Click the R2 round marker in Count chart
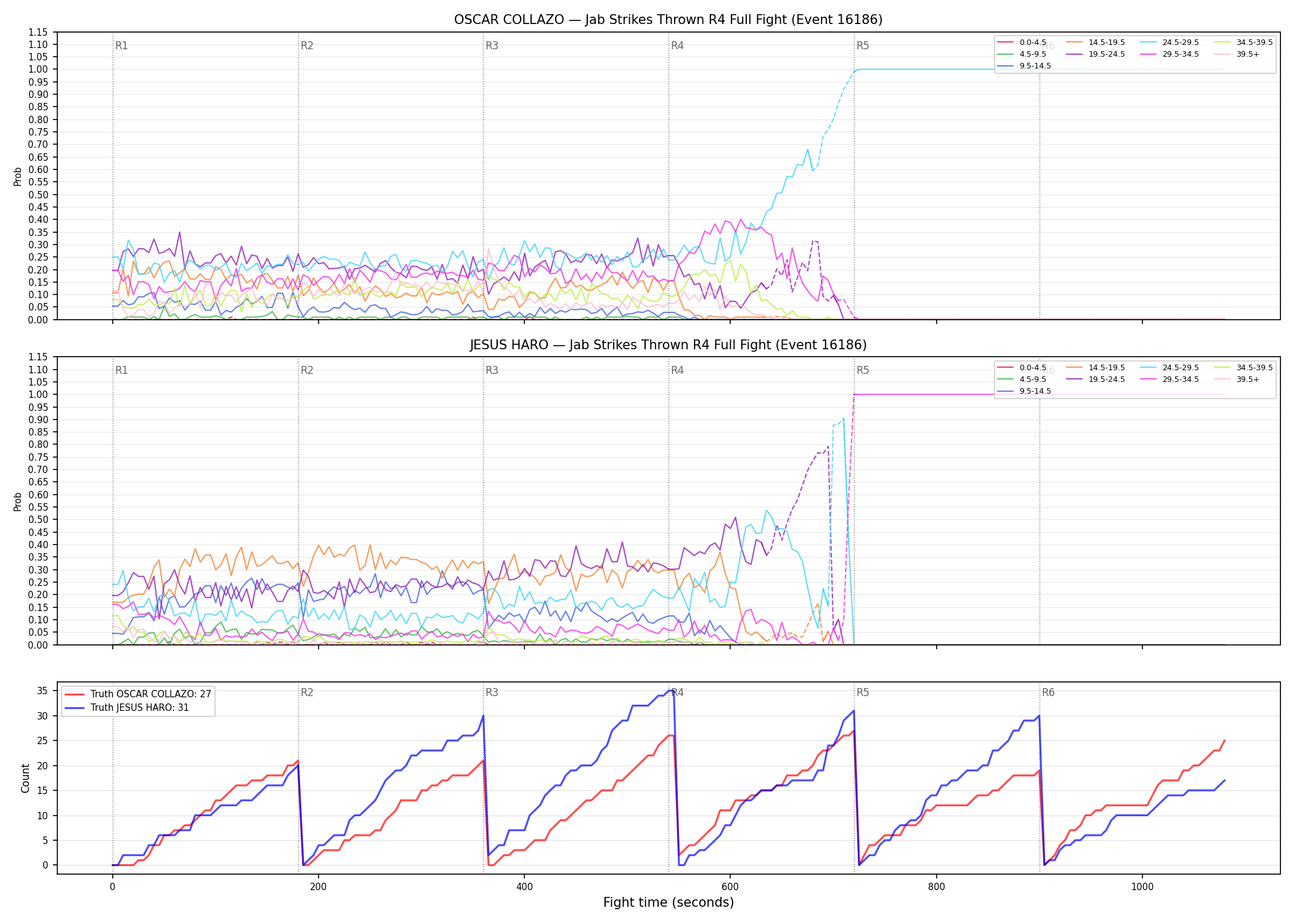1294x924 pixels. pyautogui.click(x=307, y=692)
